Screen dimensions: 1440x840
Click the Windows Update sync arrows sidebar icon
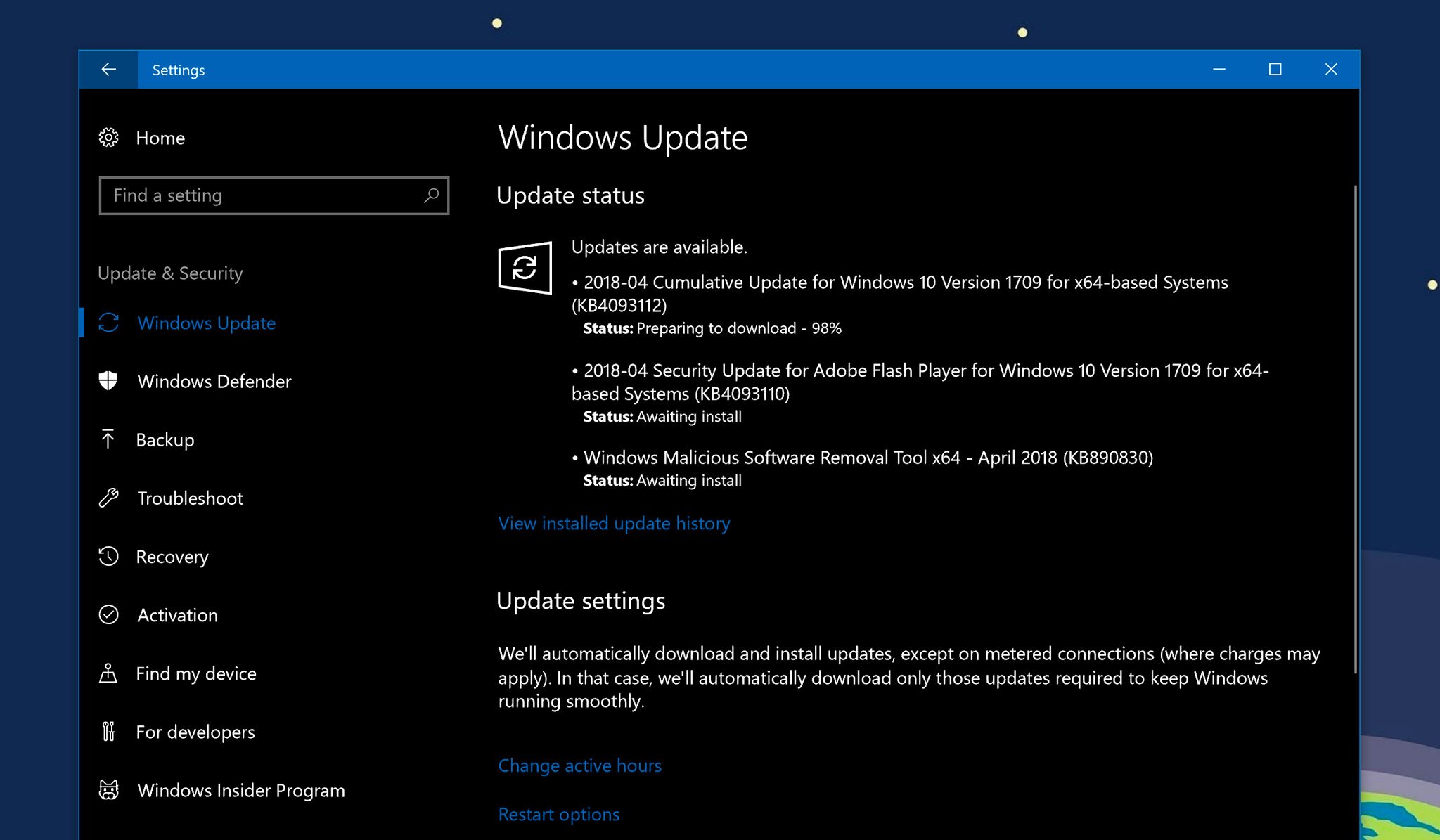(x=108, y=323)
